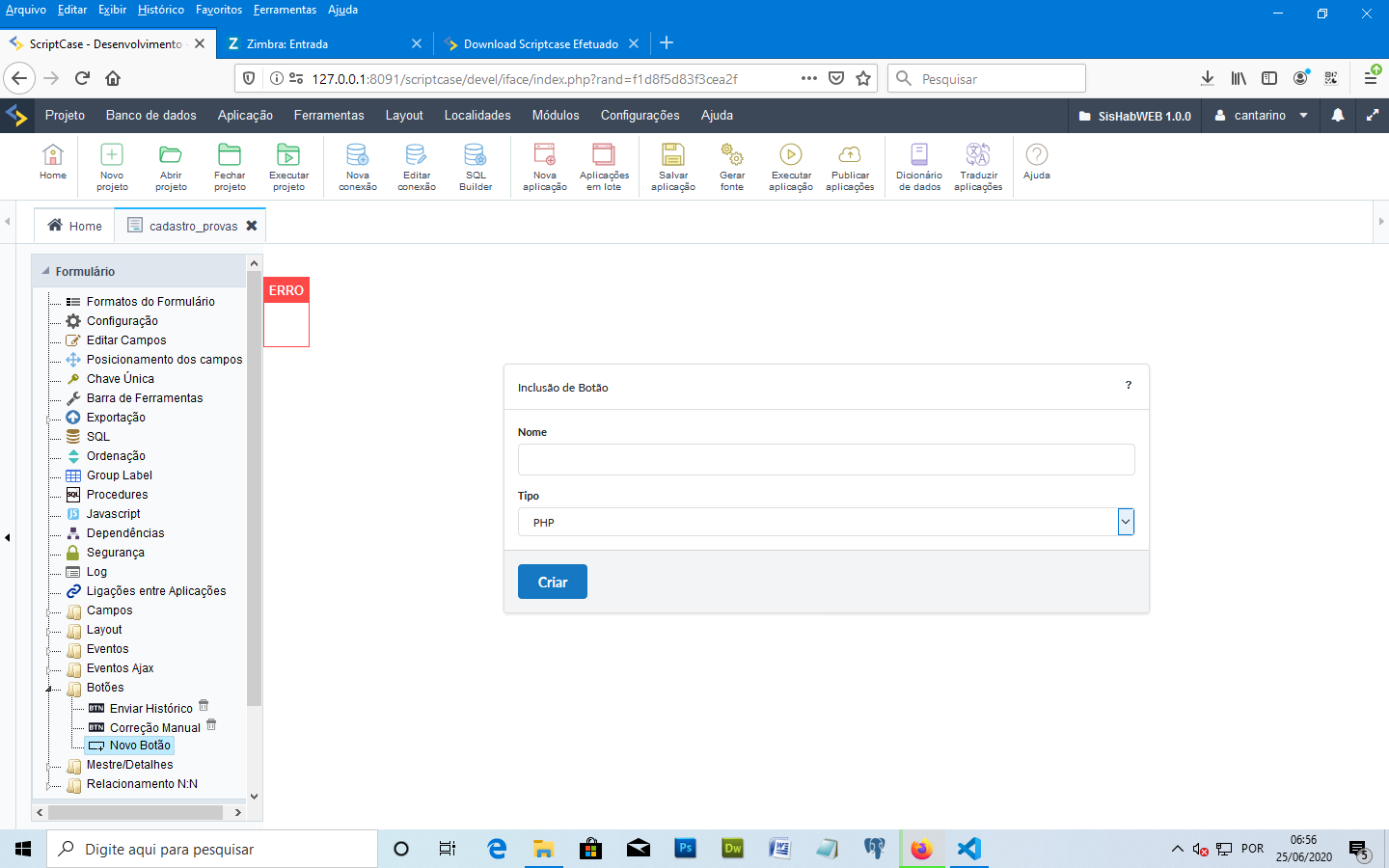The height and width of the screenshot is (868, 1389).
Task: Collapse the Botões tree folder
Action: 49,689
